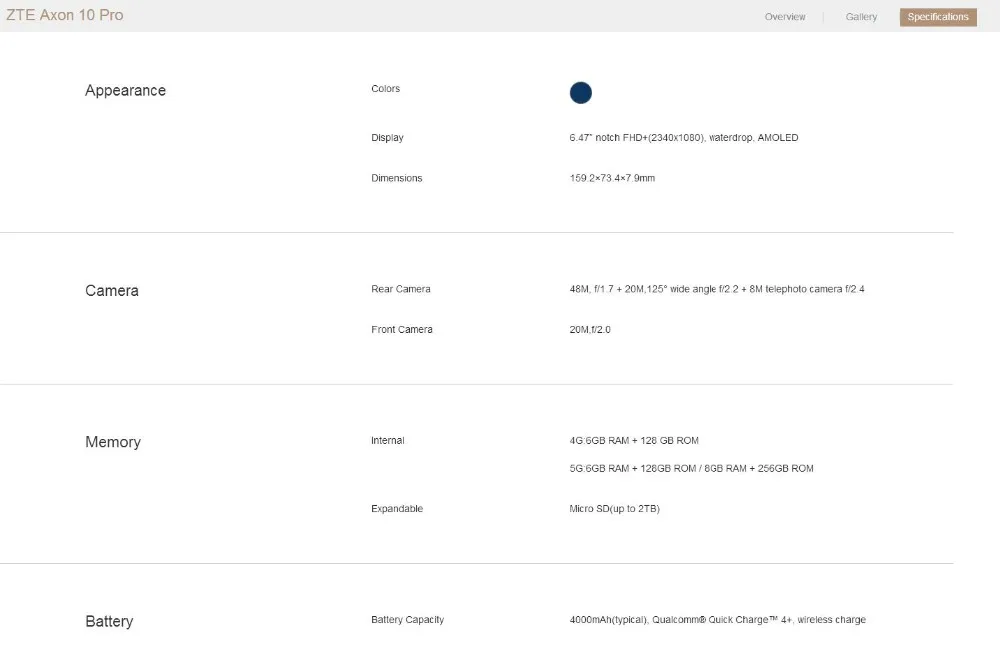The image size is (1000, 658).
Task: Switch to the Gallery tab
Action: click(861, 17)
